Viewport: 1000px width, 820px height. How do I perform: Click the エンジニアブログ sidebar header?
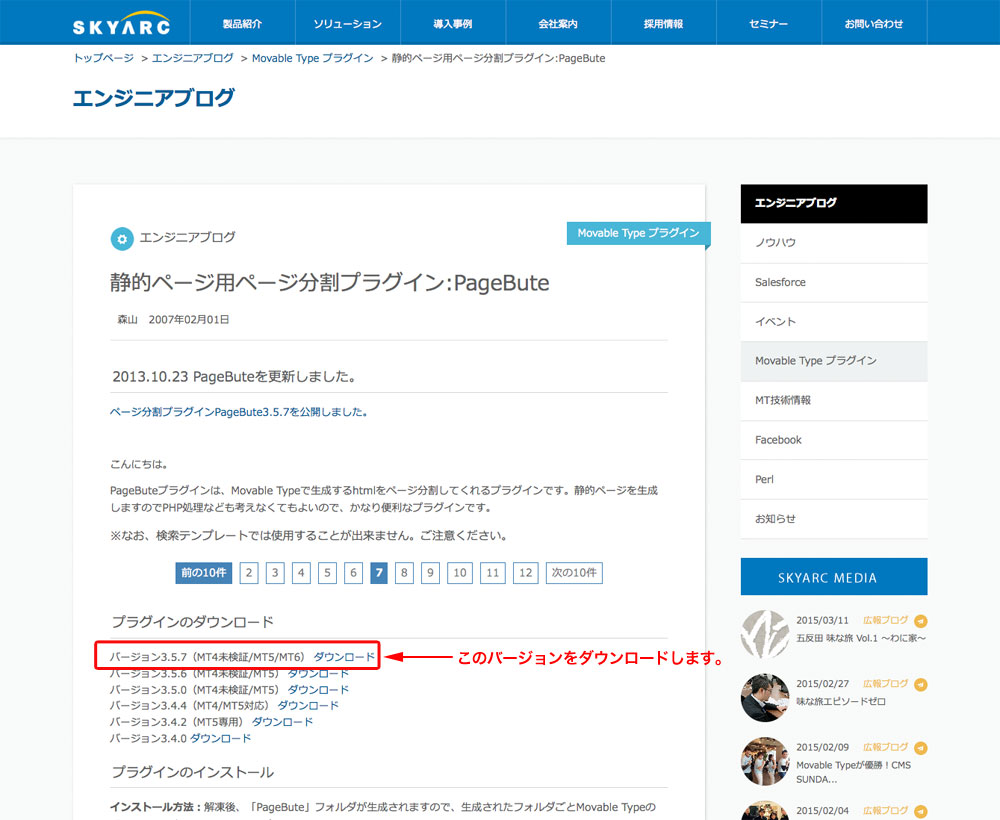click(x=834, y=203)
